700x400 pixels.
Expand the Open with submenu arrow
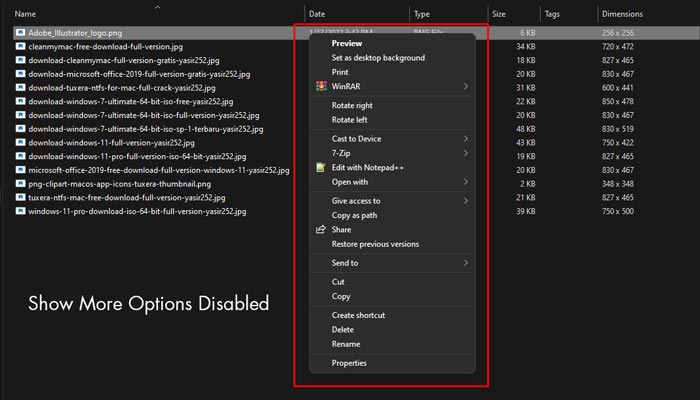466,182
